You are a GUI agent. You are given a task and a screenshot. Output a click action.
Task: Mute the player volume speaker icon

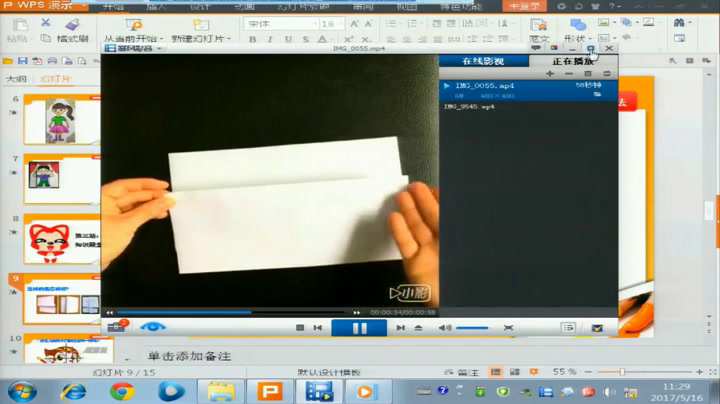click(x=445, y=327)
